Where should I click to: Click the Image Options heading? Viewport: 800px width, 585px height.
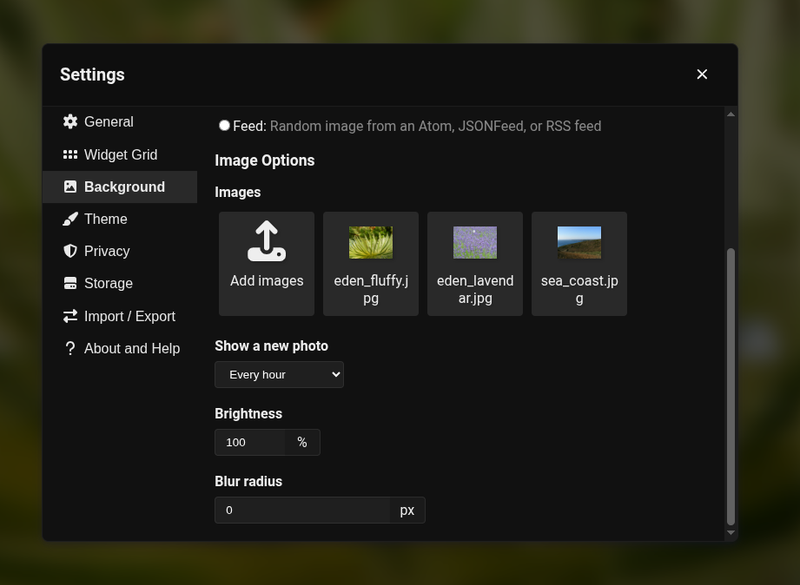[x=265, y=160]
